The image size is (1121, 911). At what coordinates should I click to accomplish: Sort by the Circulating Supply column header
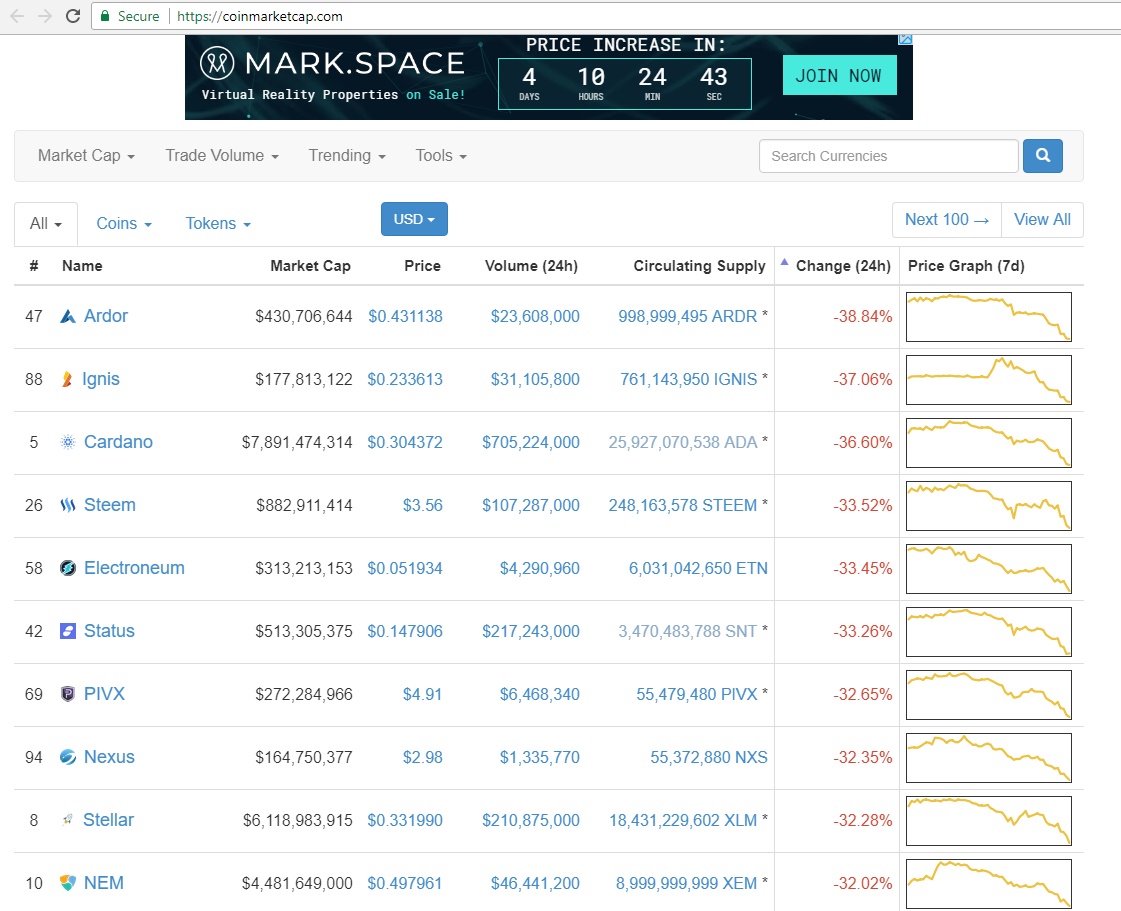[x=699, y=266]
